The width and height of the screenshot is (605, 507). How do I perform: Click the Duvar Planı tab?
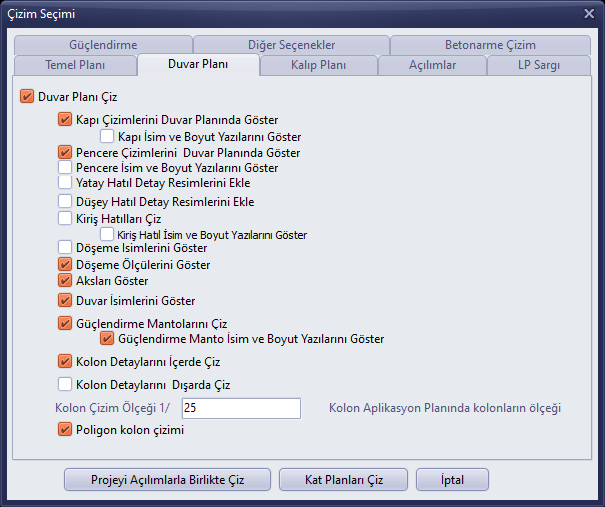point(198,64)
